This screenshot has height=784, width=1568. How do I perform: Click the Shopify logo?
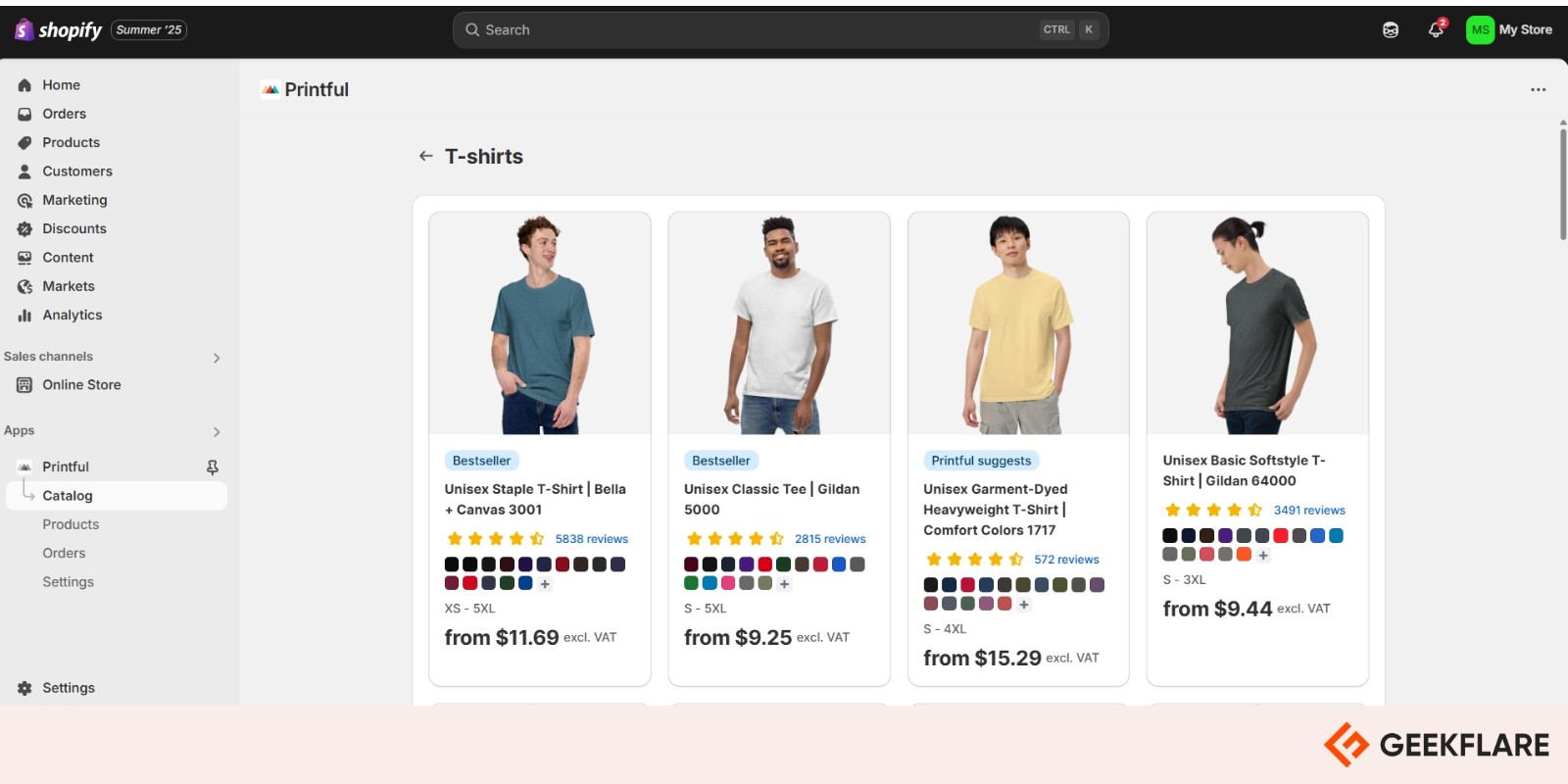pyautogui.click(x=58, y=29)
